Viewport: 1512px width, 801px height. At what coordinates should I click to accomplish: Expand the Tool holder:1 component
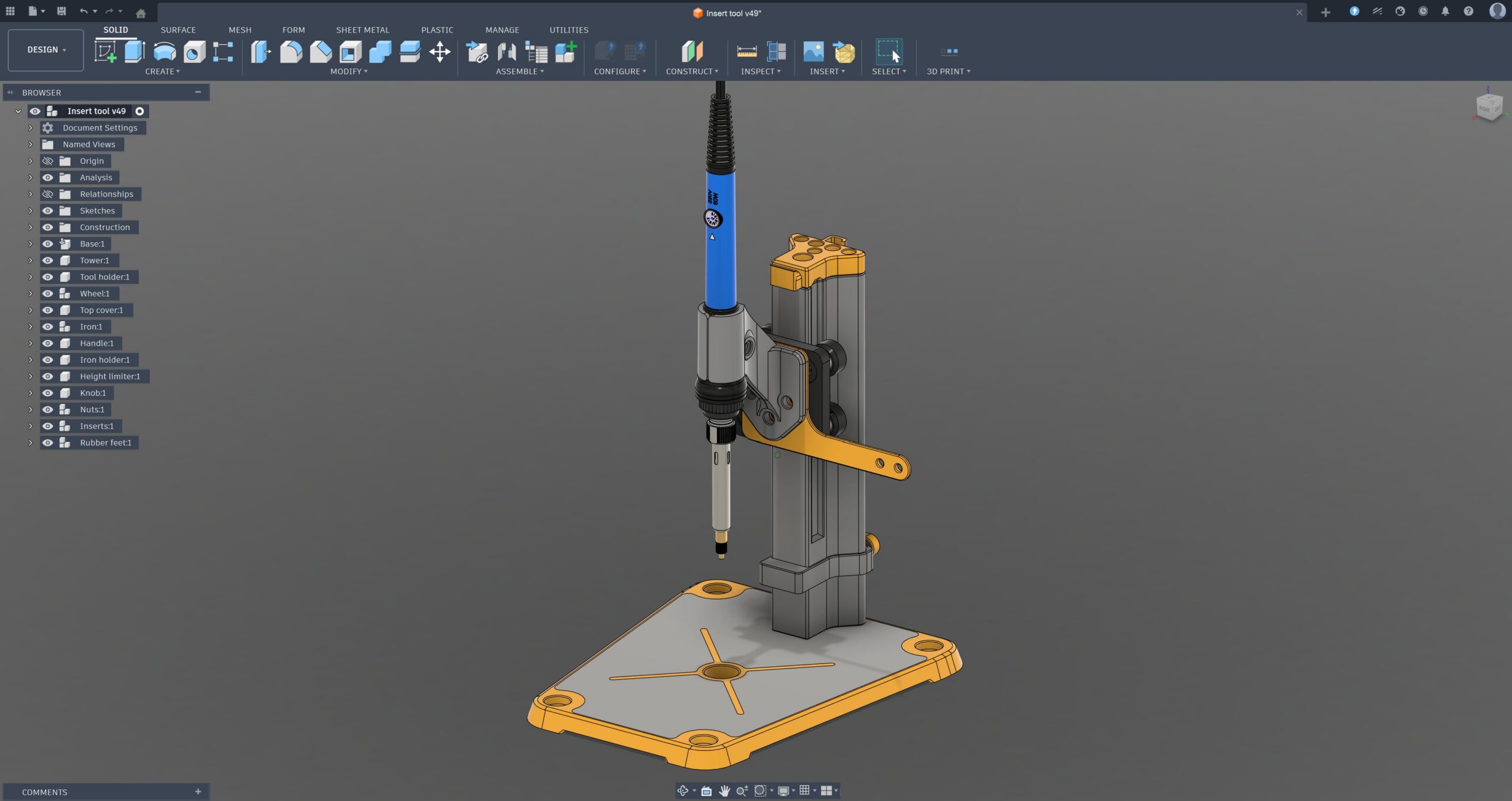(30, 276)
